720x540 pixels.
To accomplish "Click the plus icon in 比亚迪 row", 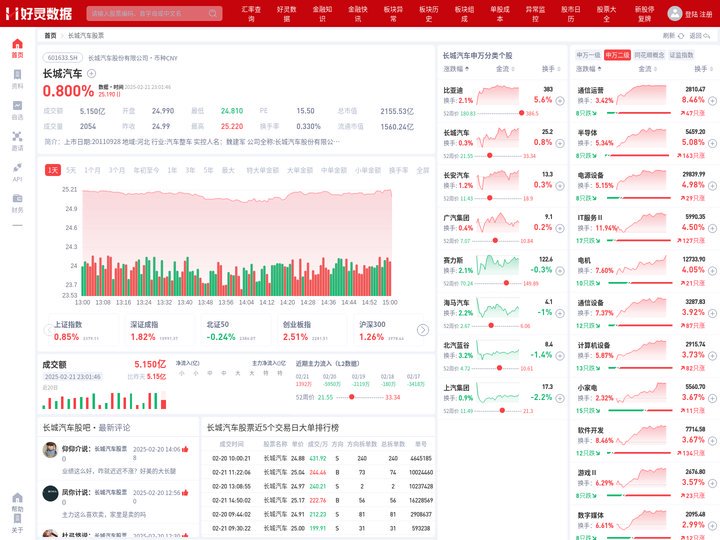I will [x=560, y=101].
